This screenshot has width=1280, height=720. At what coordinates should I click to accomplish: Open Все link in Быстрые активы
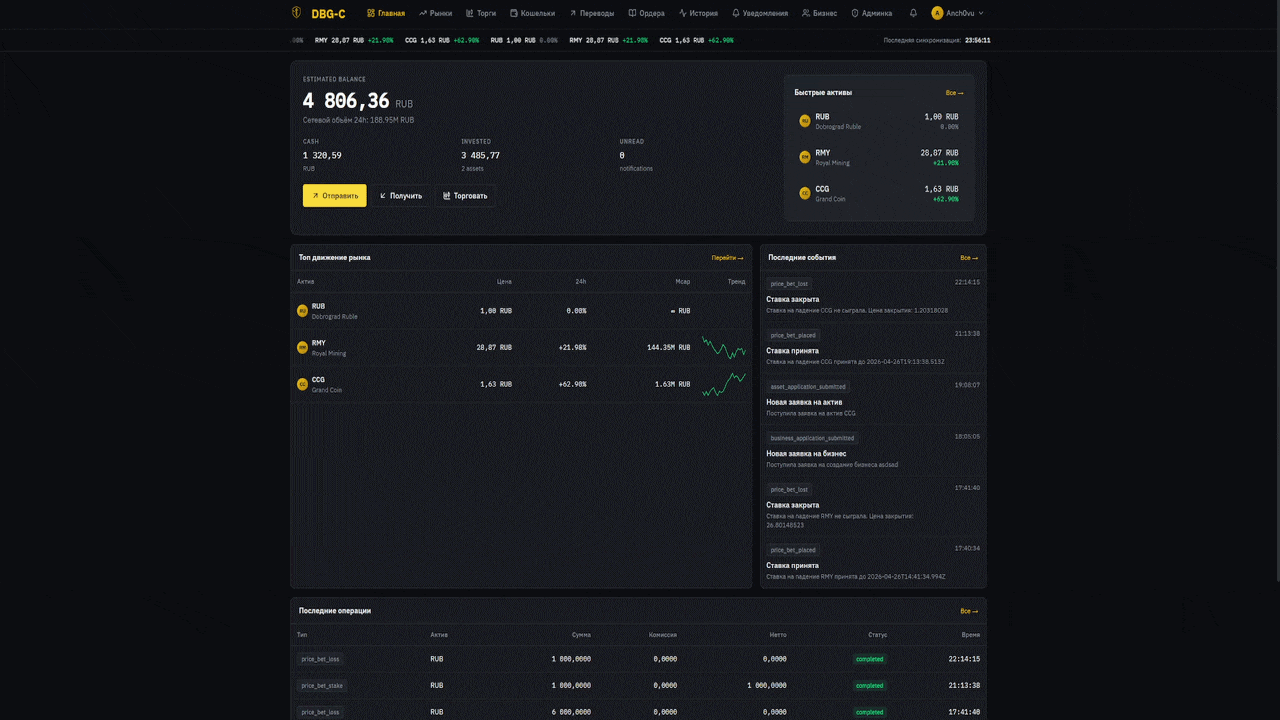(954, 93)
